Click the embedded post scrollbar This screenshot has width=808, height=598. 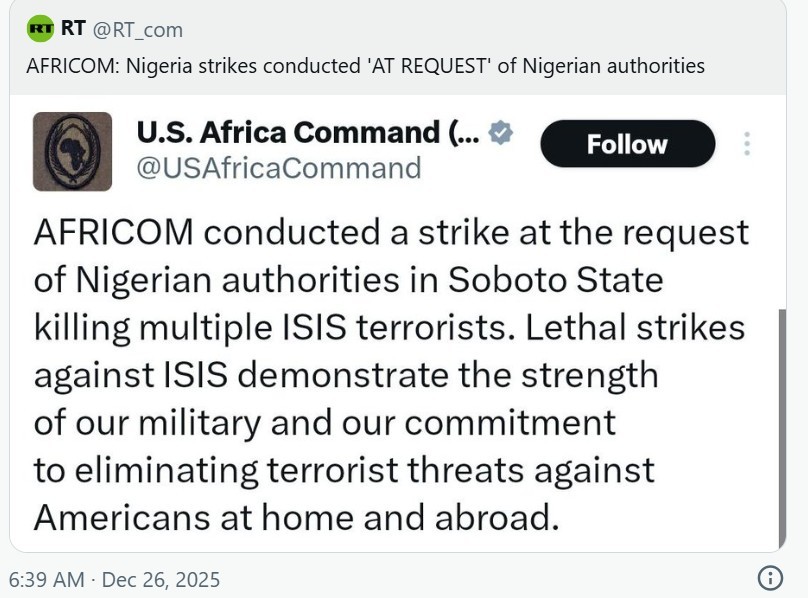(781, 430)
